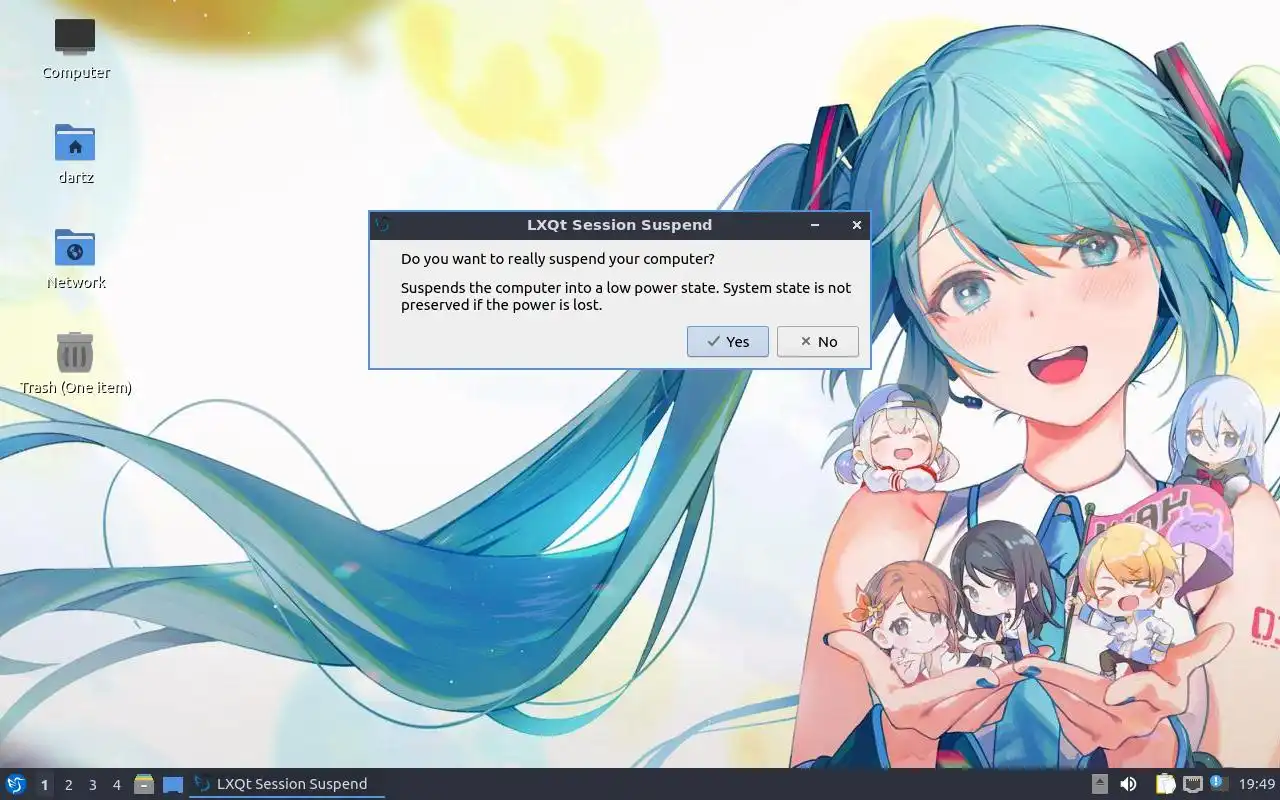Viewport: 1280px width, 800px height.
Task: Click the show desktop panel icon
Action: (173, 784)
